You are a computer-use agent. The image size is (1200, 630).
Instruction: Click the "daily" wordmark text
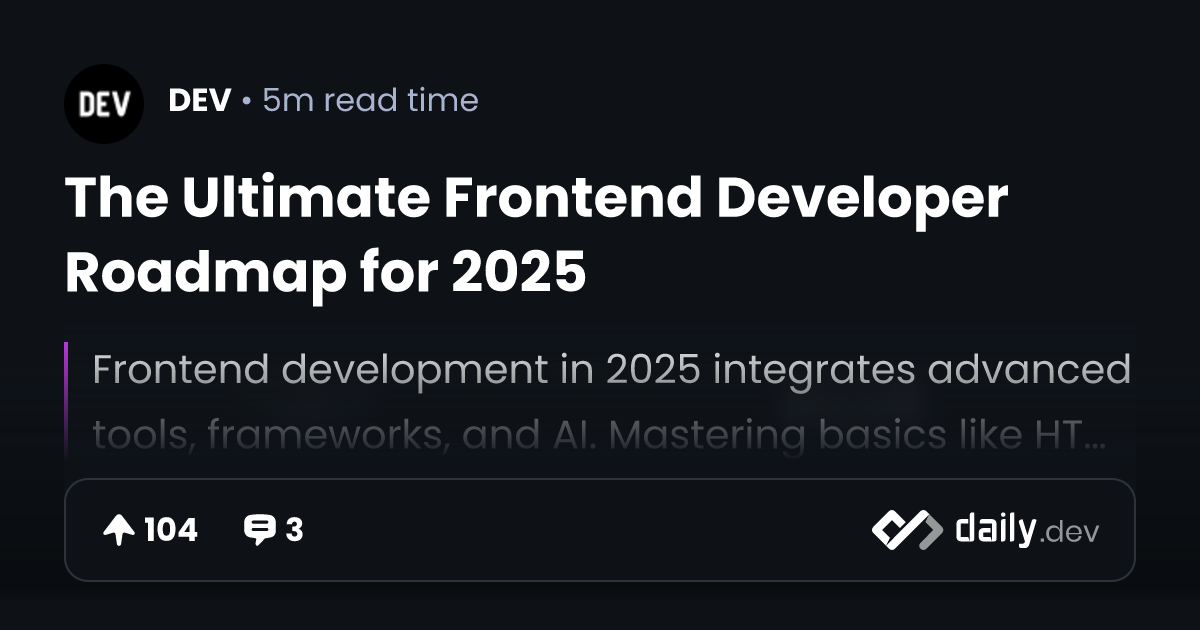(x=995, y=530)
